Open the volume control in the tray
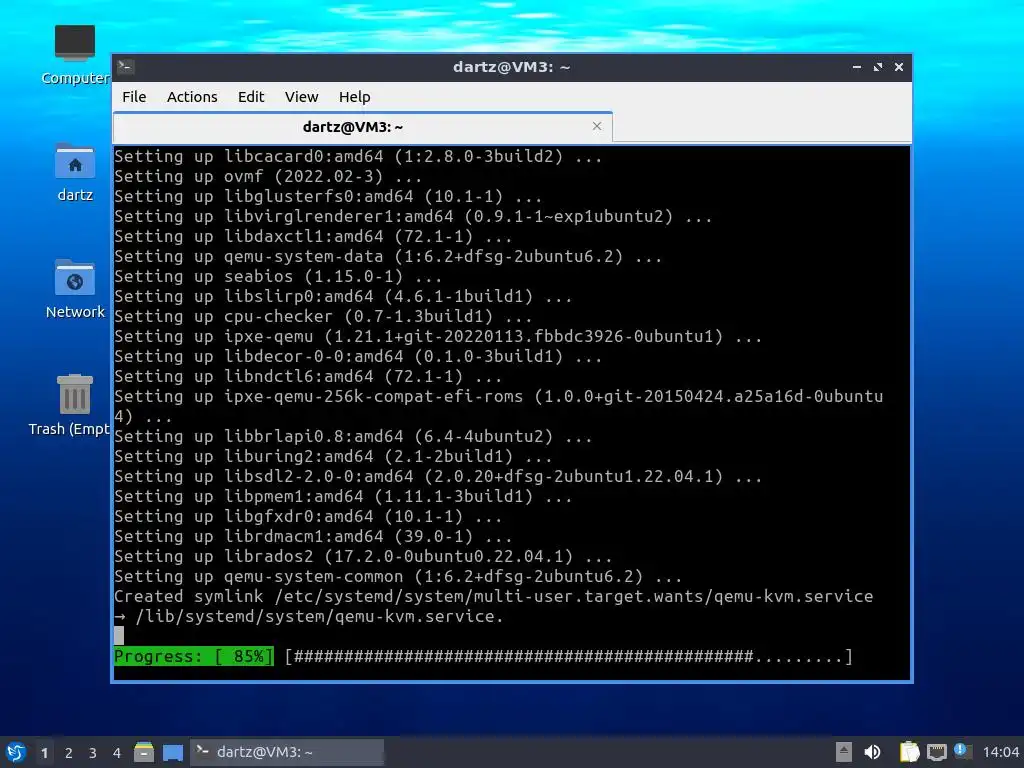 [872, 752]
